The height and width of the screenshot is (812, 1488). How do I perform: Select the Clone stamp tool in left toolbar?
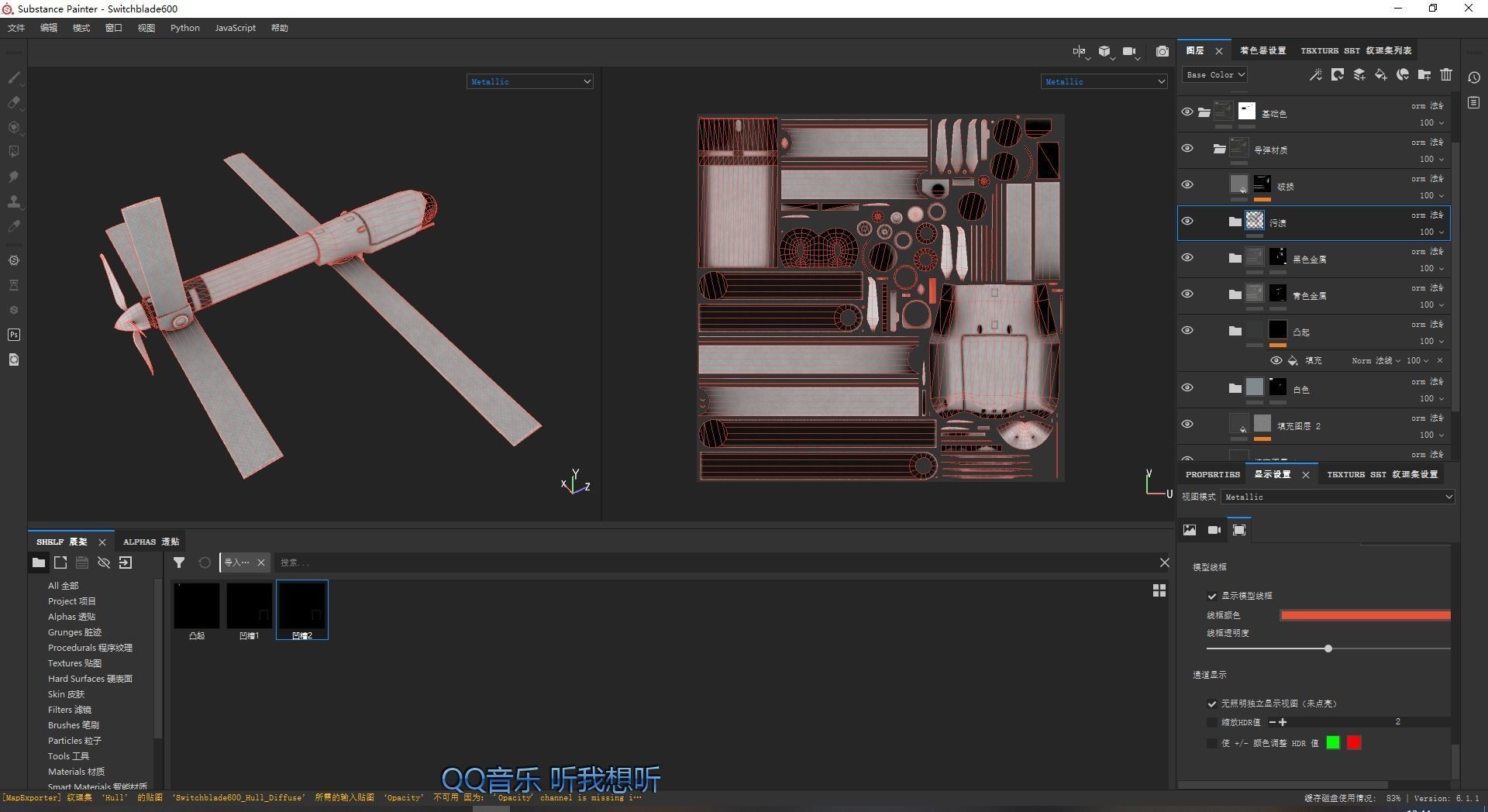point(14,201)
